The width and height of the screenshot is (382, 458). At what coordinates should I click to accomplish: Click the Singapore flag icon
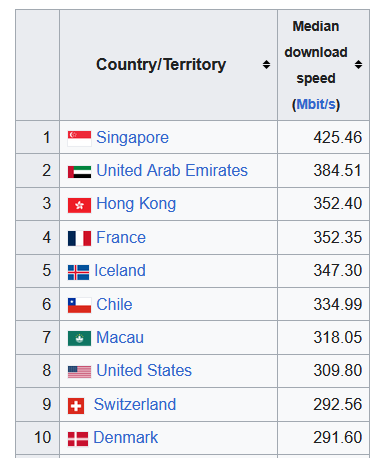point(79,139)
